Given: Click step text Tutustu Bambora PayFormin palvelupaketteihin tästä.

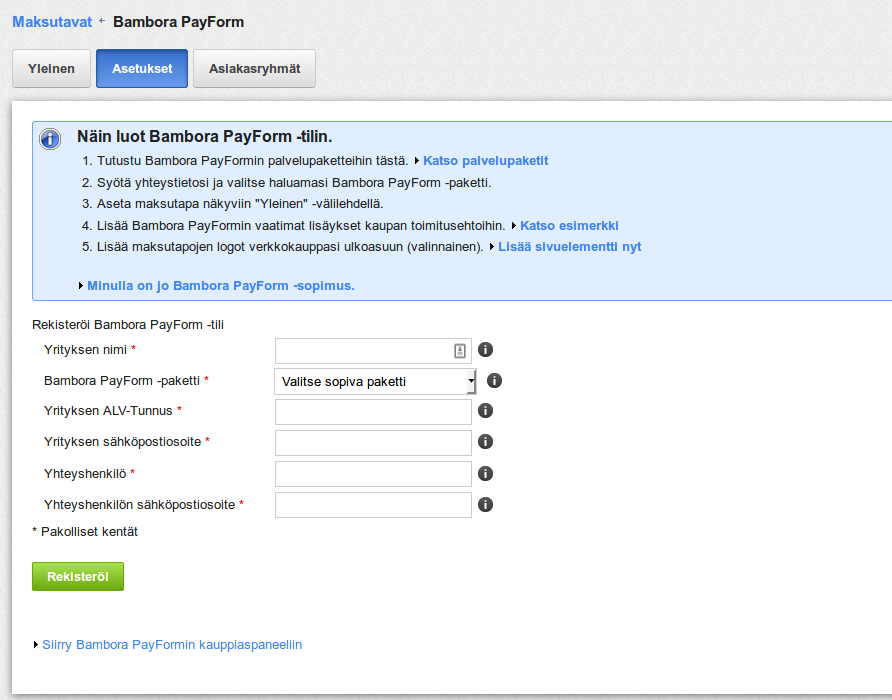Looking at the screenshot, I should coord(253,161).
